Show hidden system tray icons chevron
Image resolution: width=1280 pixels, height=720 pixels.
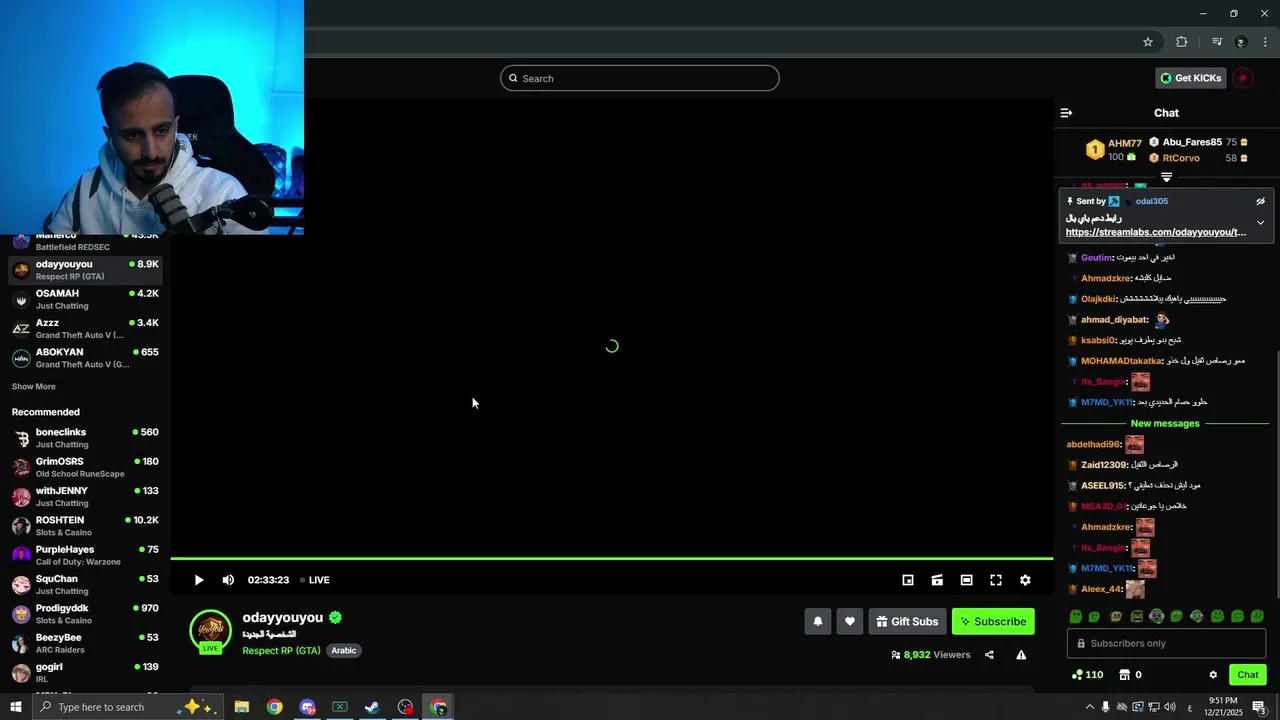pos(1089,707)
